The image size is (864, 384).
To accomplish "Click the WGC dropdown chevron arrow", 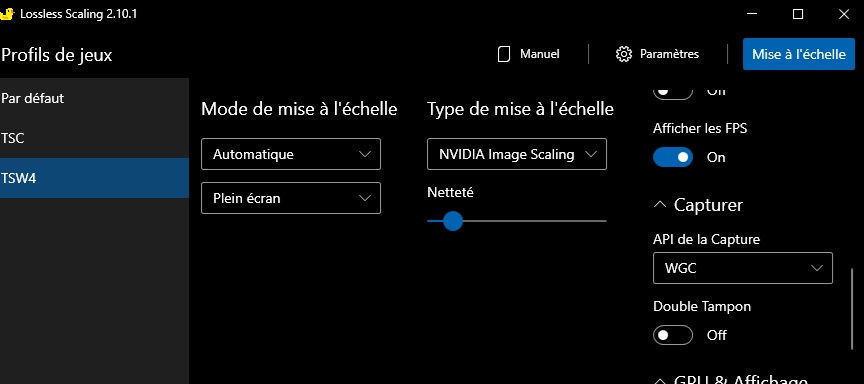I will (x=817, y=268).
